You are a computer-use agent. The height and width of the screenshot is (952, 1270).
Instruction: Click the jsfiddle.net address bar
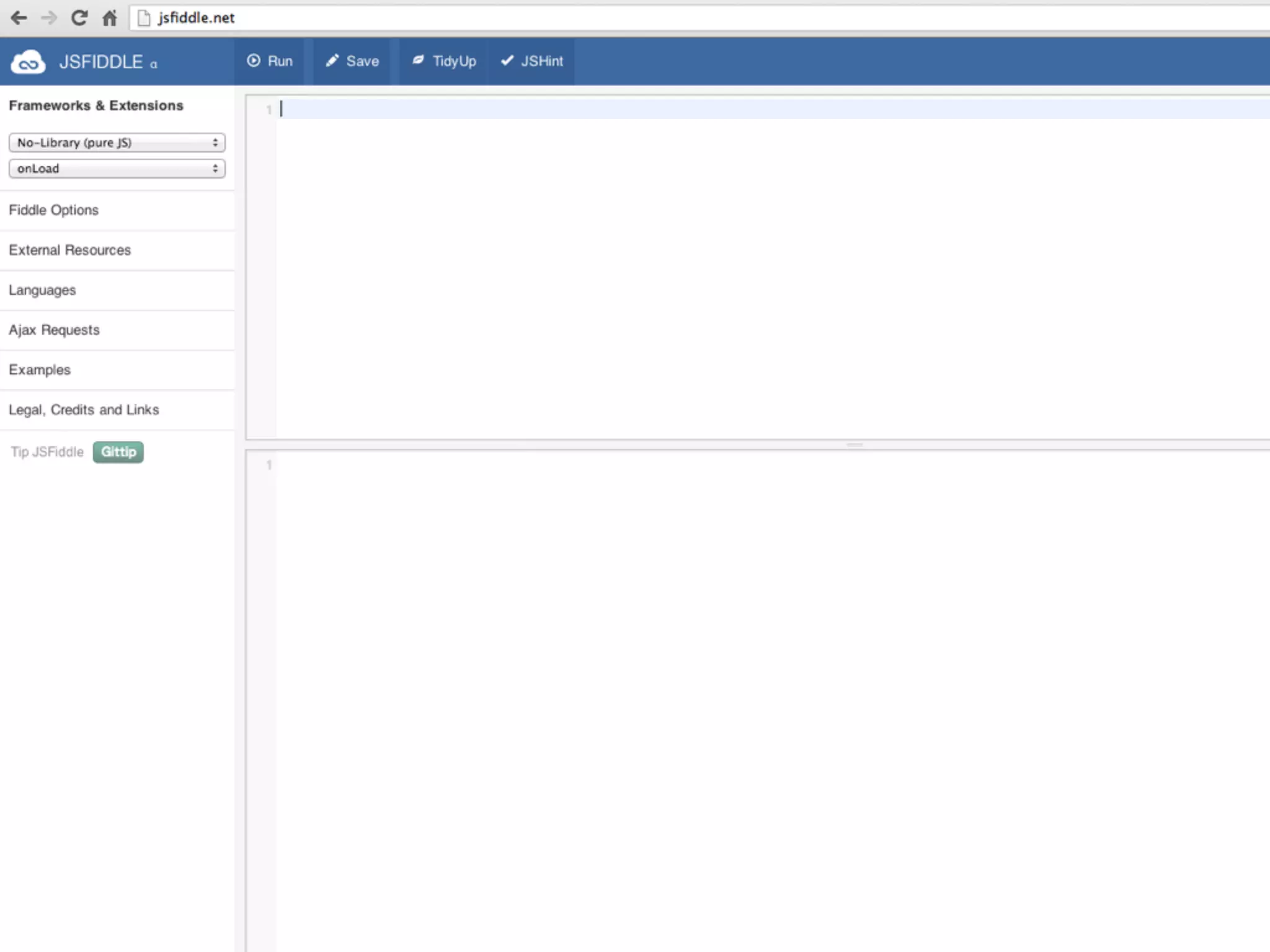[x=701, y=18]
